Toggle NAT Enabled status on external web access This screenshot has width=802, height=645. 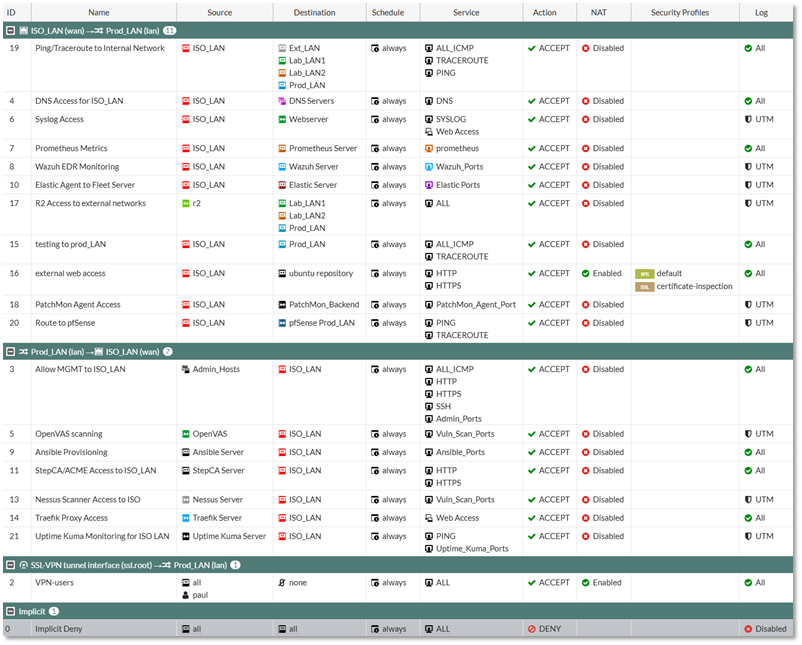586,274
